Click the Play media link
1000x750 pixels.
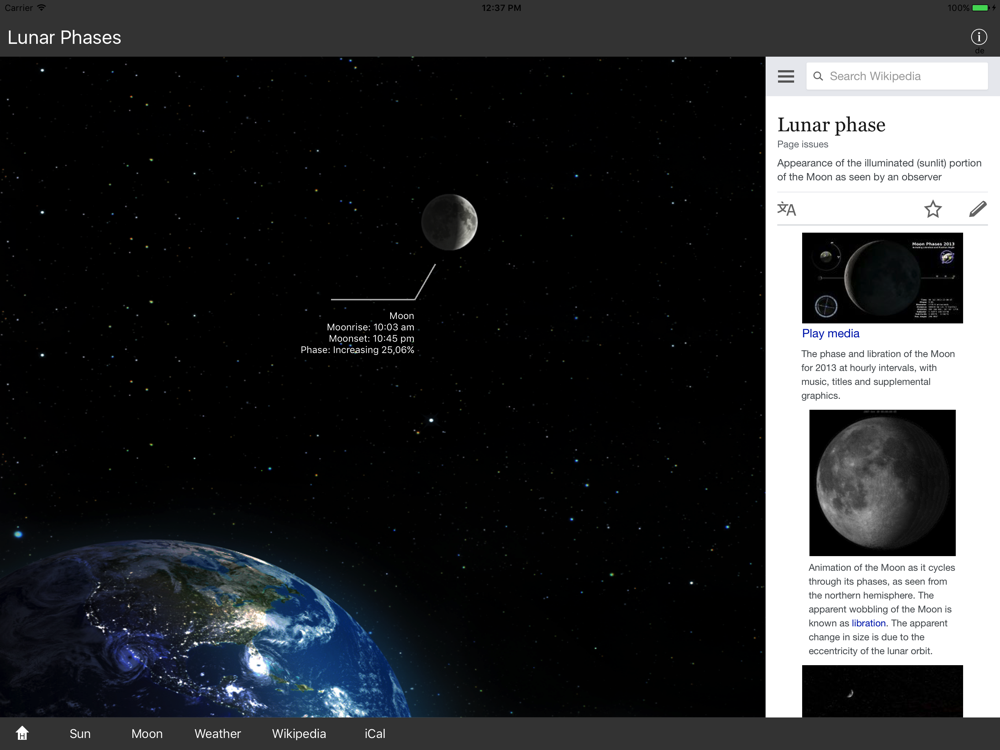[x=830, y=333]
